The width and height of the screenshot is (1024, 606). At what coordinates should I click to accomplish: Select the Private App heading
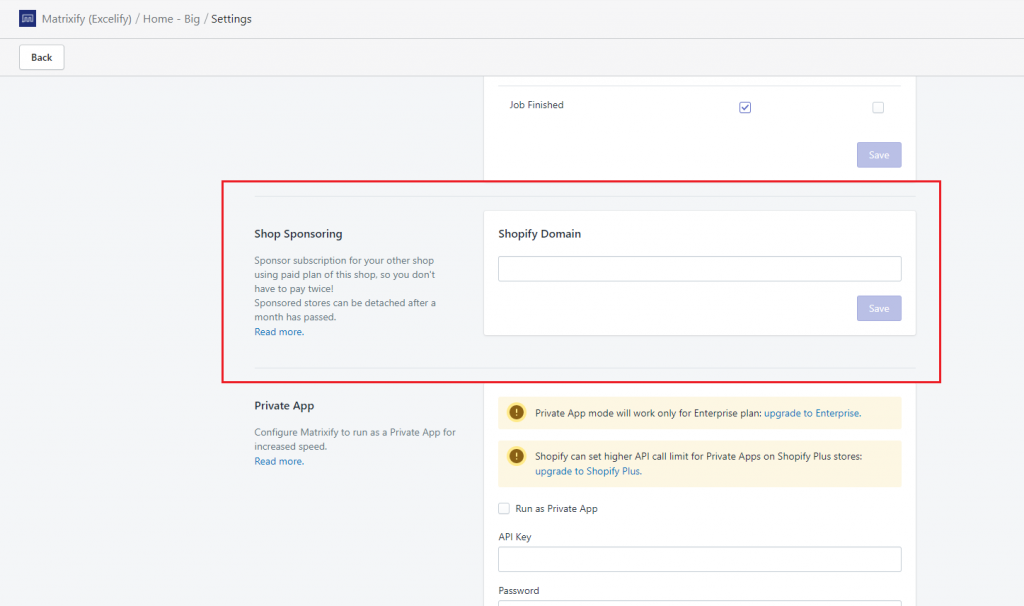[x=284, y=406]
